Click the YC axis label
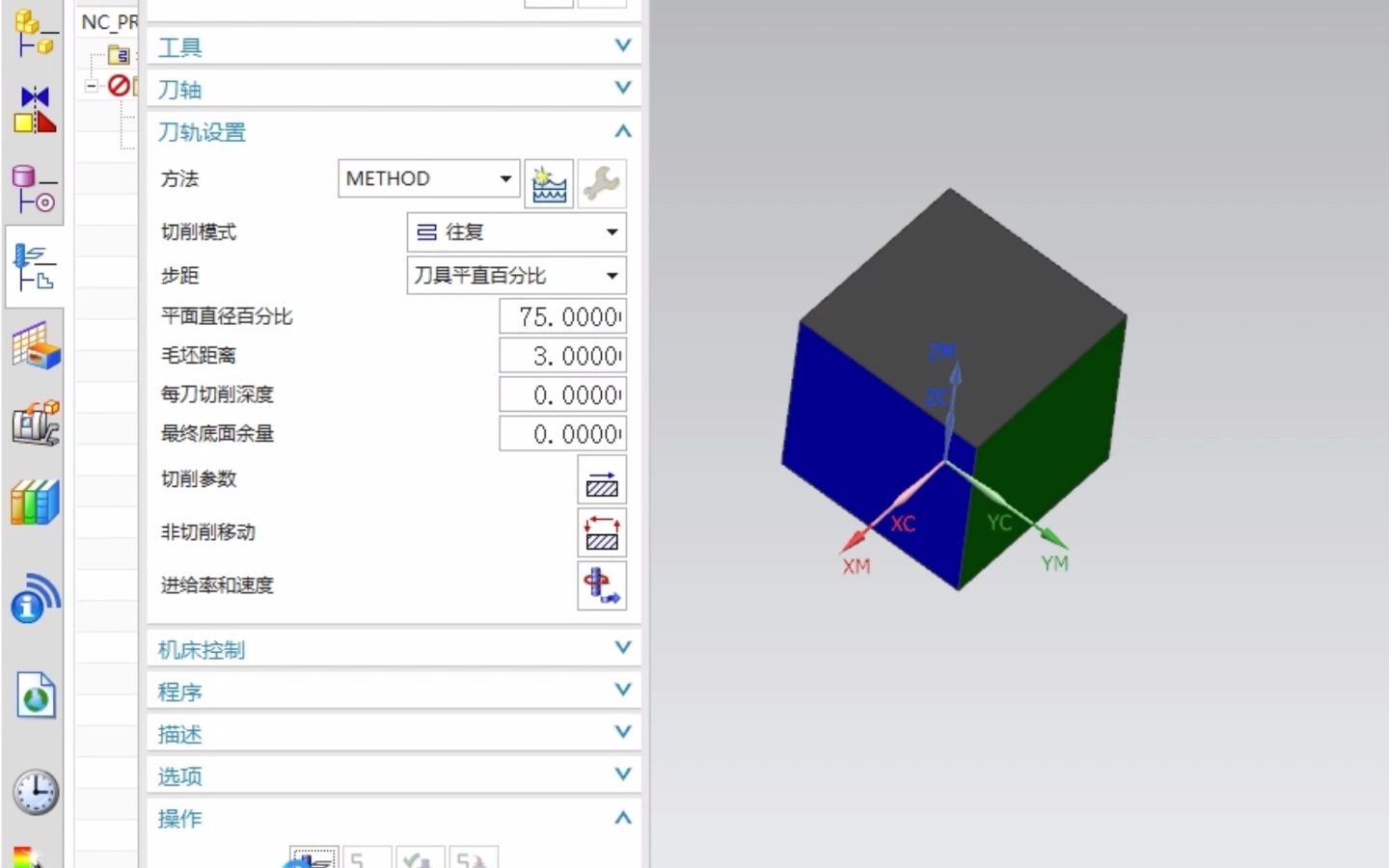The image size is (1389, 868). 999,523
